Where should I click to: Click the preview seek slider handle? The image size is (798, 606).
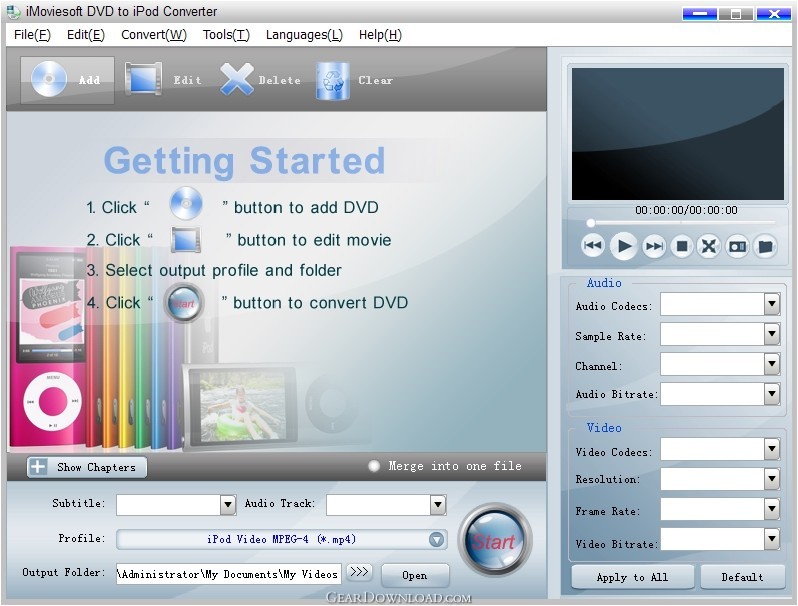tap(590, 223)
